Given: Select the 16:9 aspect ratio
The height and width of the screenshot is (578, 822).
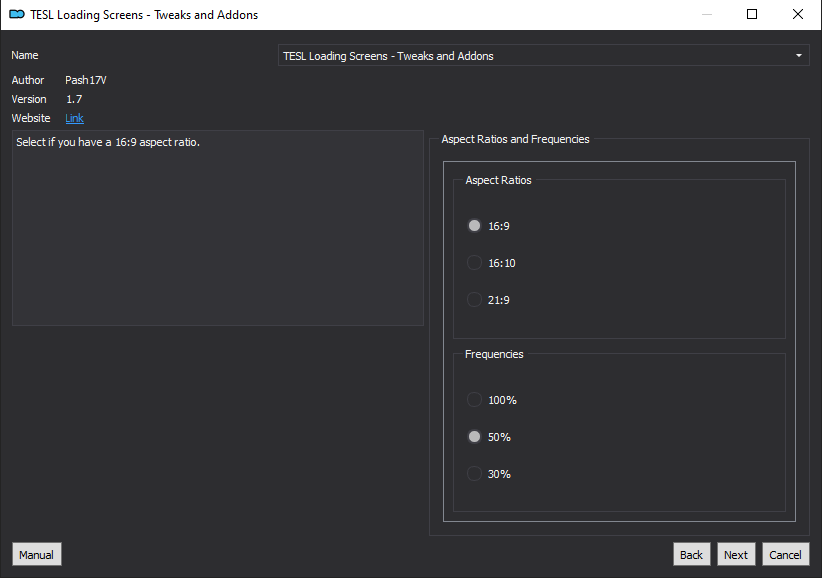Looking at the screenshot, I should pos(475,226).
